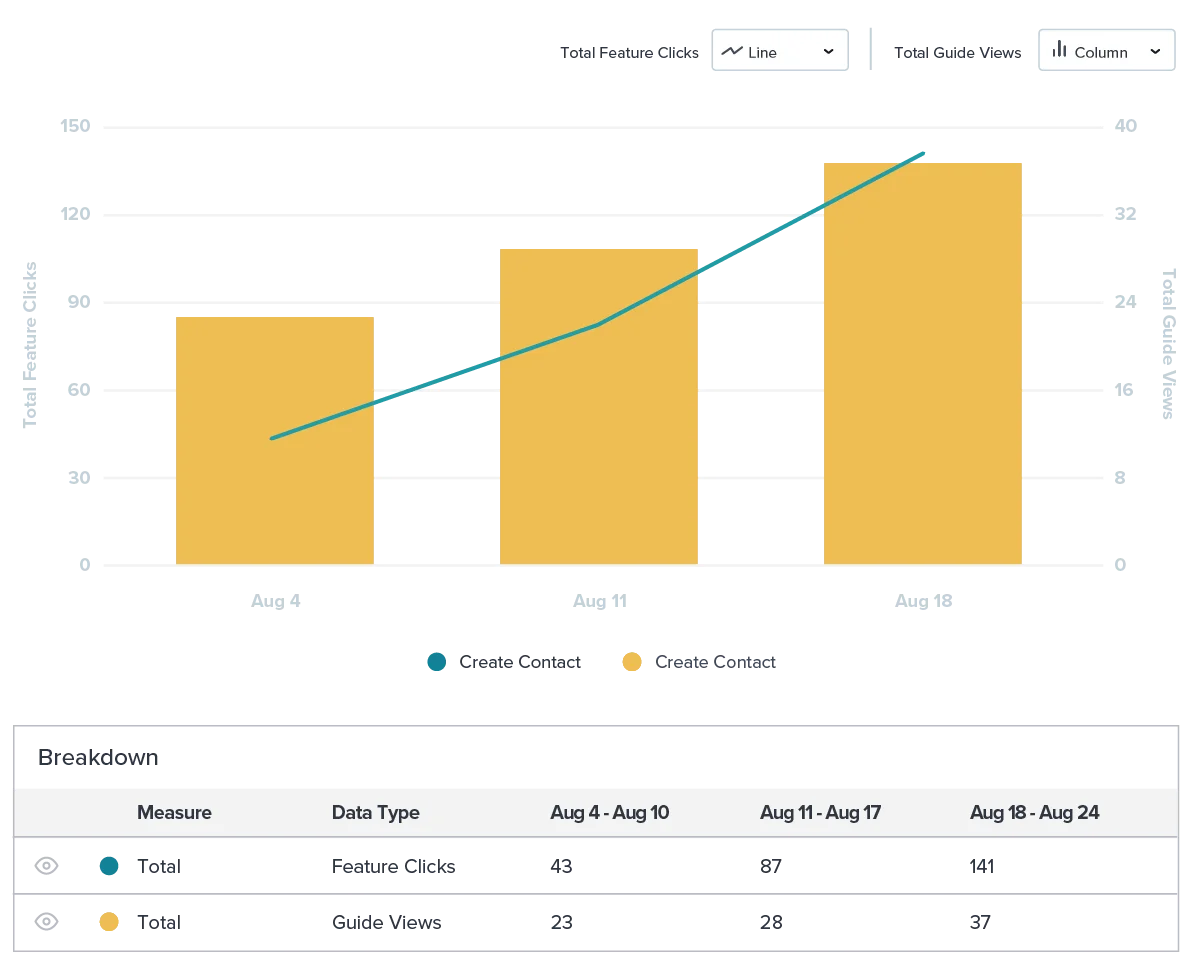This screenshot has width=1201, height=970.
Task: Open the Column chart type dropdown
Action: click(1104, 51)
